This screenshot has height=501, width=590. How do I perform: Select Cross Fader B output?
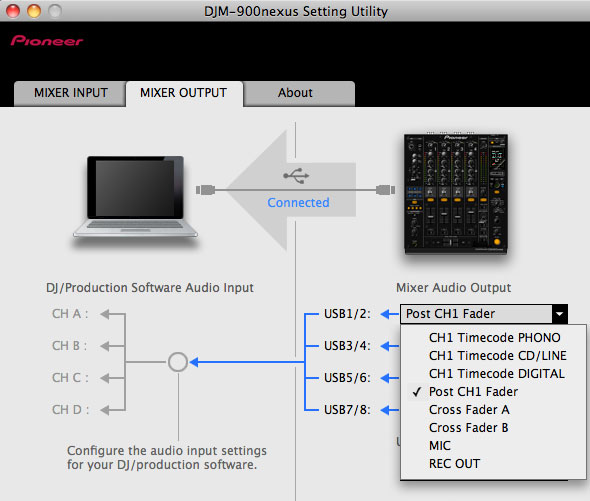pos(494,428)
